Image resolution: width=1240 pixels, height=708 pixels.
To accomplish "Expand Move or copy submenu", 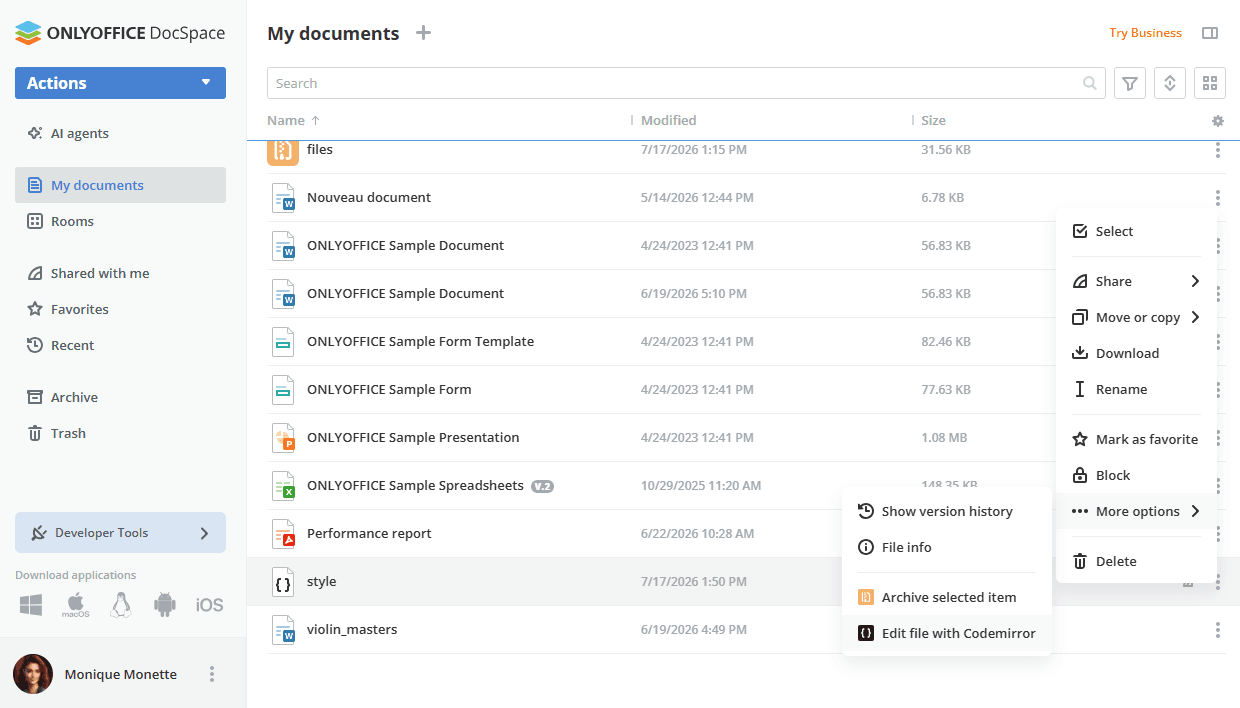I will pyautogui.click(x=1136, y=317).
